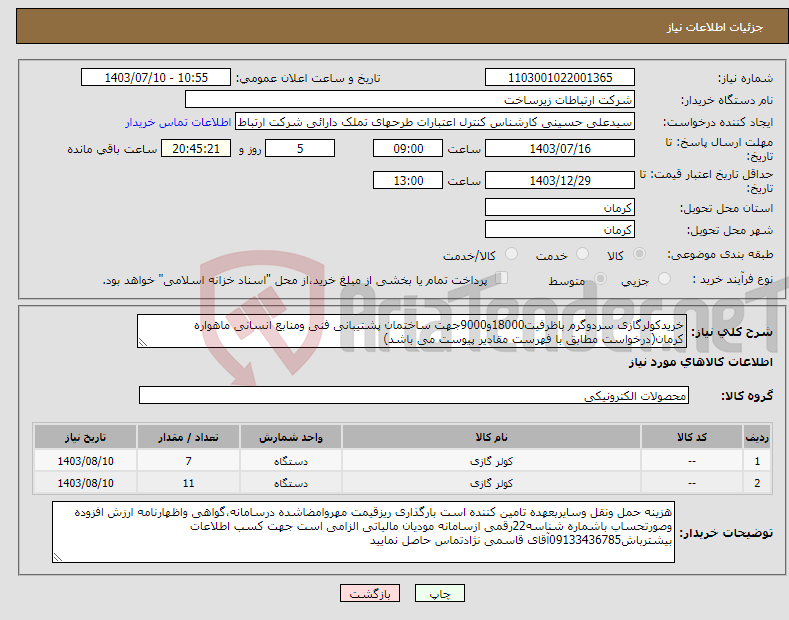Click the تعداد / مقدار column header
This screenshot has width=789, height=620.
point(188,437)
